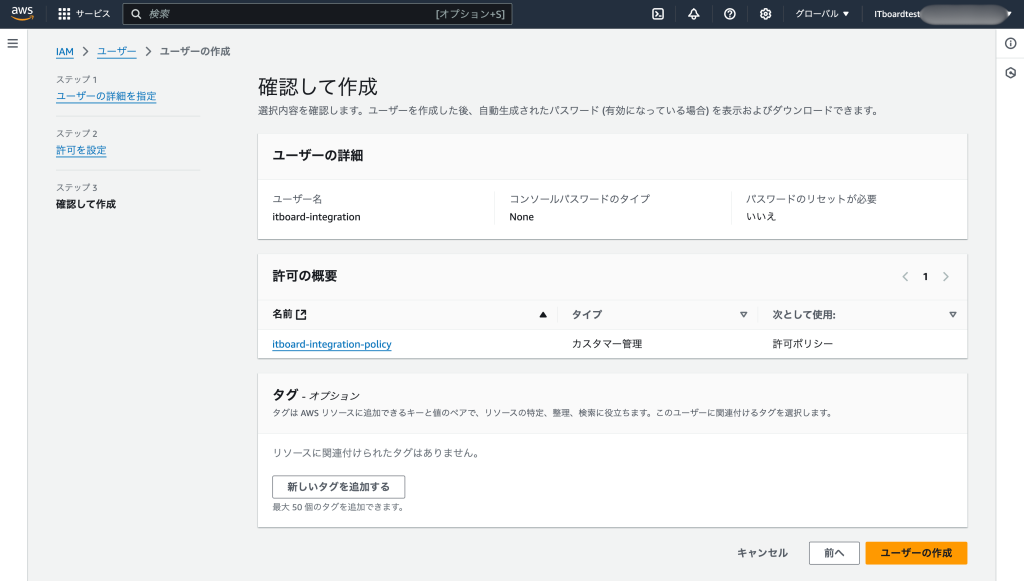Click the ユーザーの作成 button
The image size is (1024, 581).
pyautogui.click(x=916, y=553)
